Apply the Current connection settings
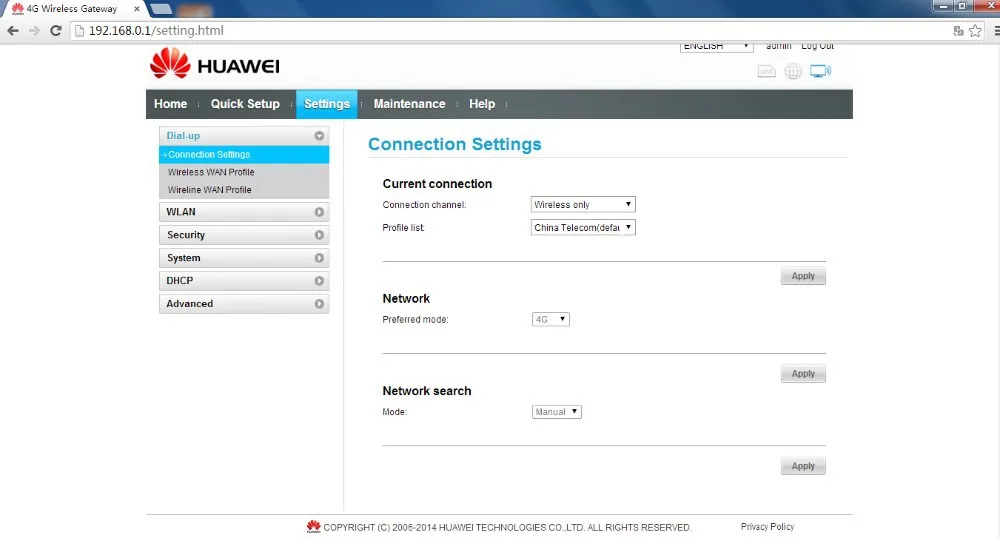The height and width of the screenshot is (538, 1000). [x=803, y=276]
